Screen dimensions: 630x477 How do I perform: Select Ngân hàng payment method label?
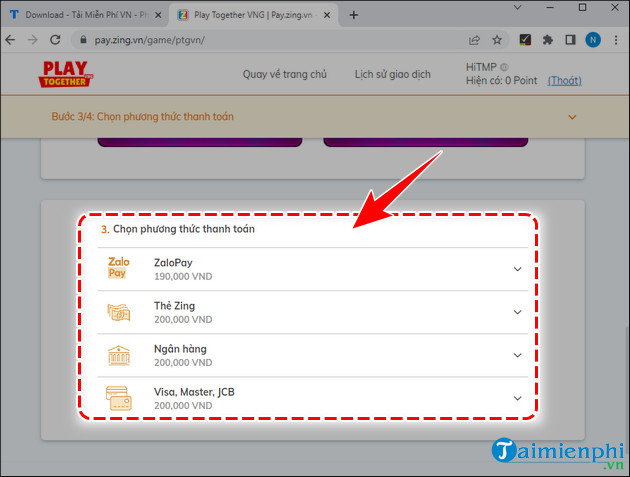(180, 349)
